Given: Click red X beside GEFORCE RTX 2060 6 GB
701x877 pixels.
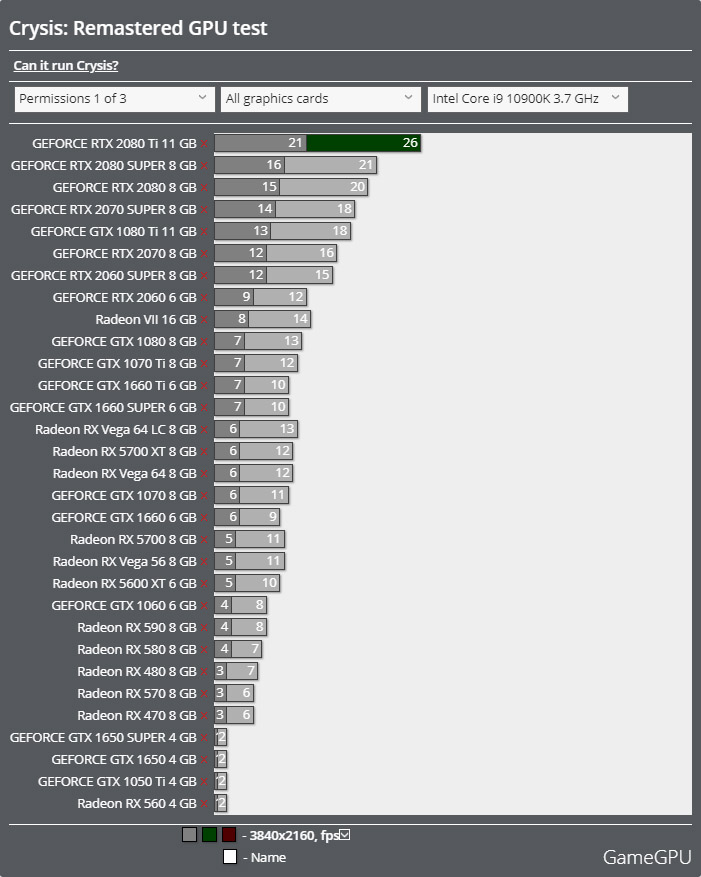Looking at the screenshot, I should (204, 298).
